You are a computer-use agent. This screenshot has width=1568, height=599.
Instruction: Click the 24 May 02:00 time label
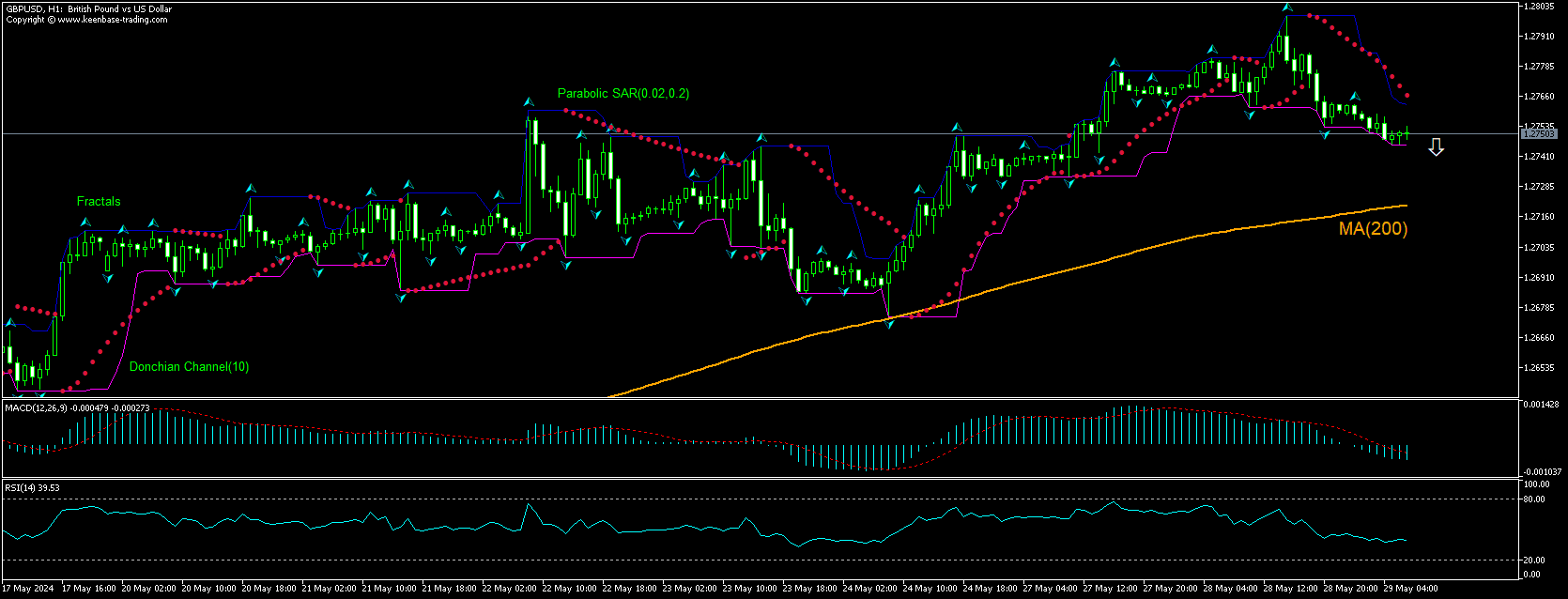870,589
